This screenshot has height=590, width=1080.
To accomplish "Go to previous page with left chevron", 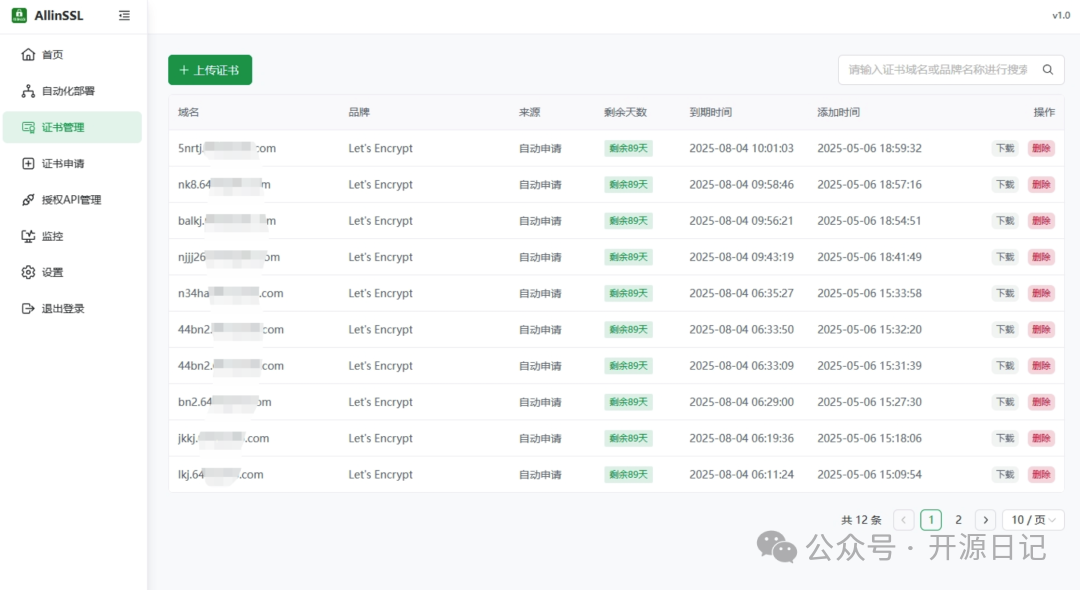I will point(904,520).
